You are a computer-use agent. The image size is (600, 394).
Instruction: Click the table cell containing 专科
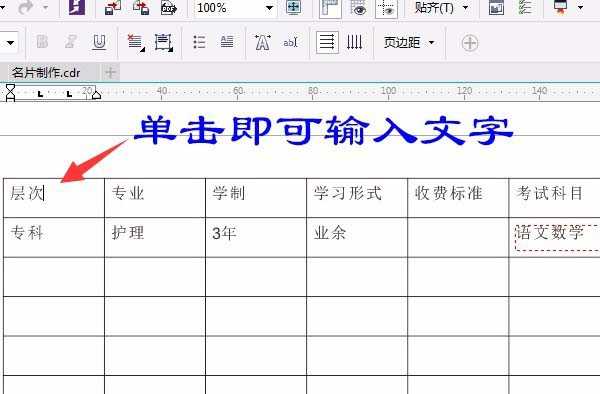[54, 238]
